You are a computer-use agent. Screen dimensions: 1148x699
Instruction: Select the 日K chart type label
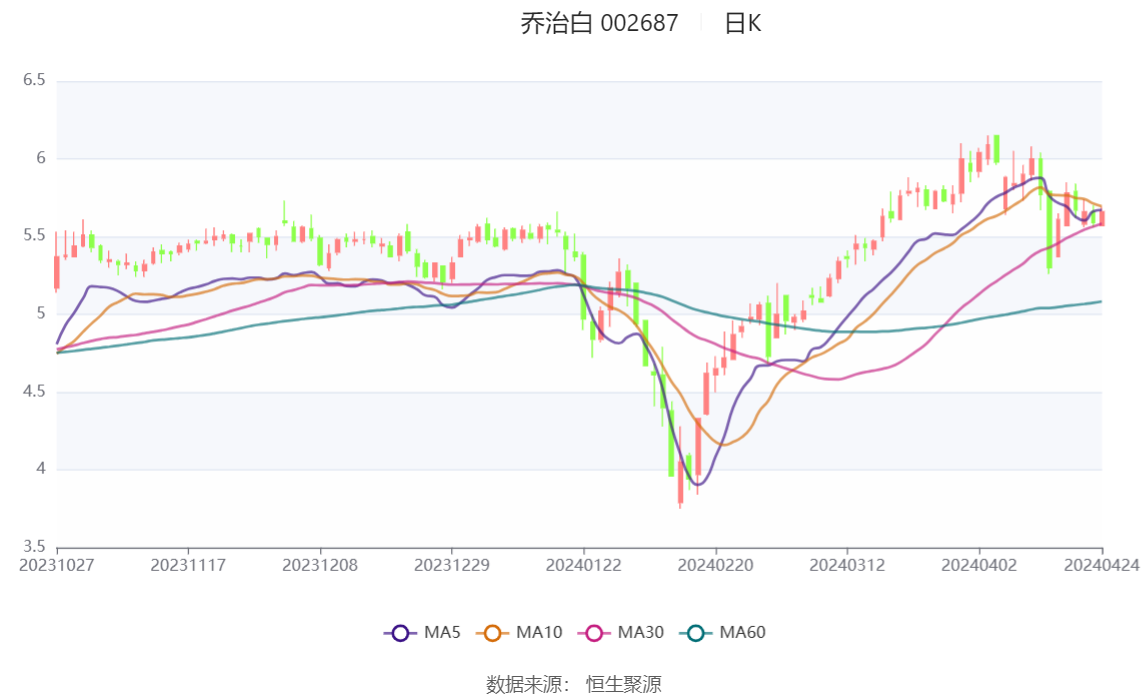pyautogui.click(x=743, y=24)
